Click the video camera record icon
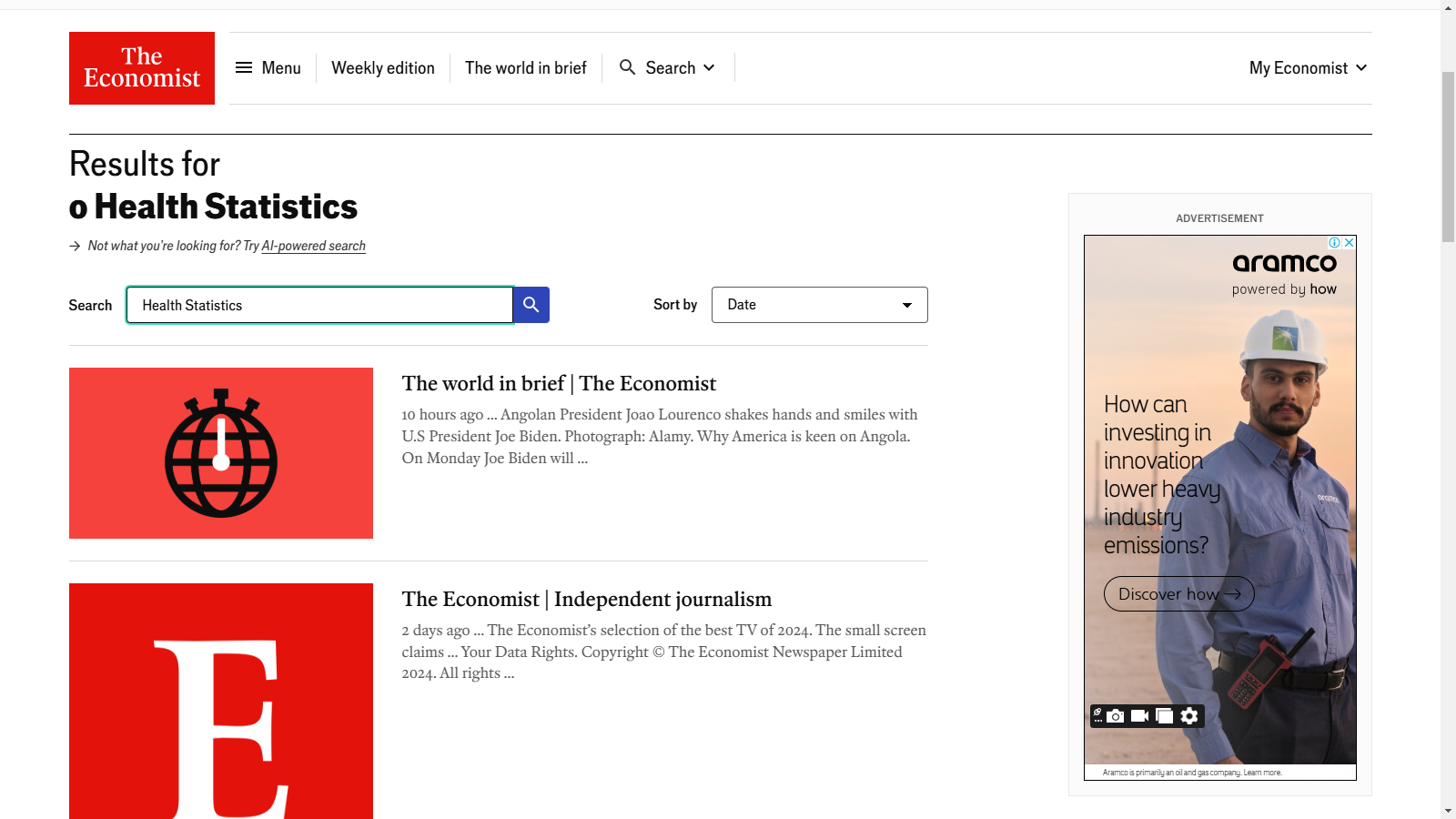 (1139, 716)
